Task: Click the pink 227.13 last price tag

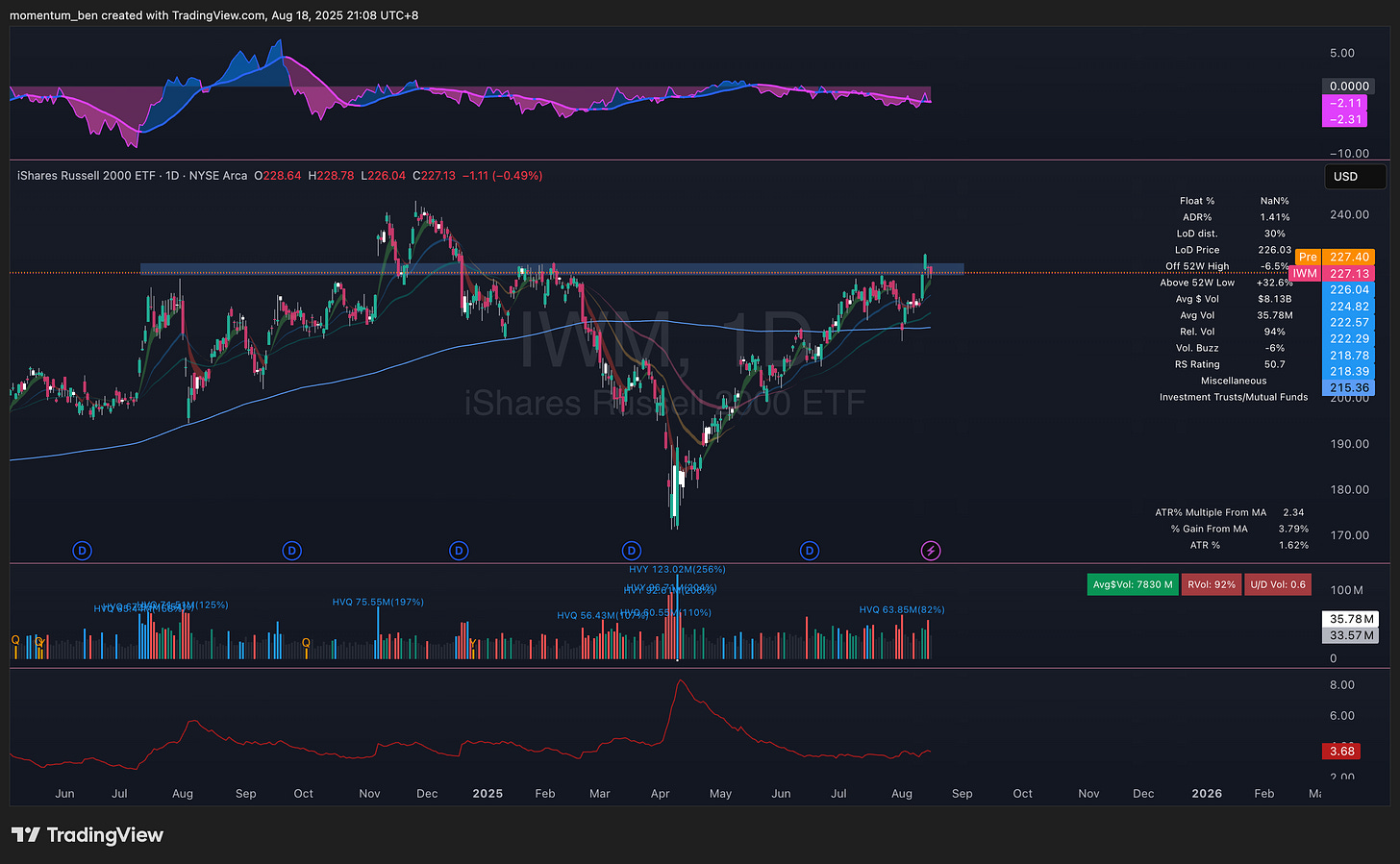Action: (1349, 274)
